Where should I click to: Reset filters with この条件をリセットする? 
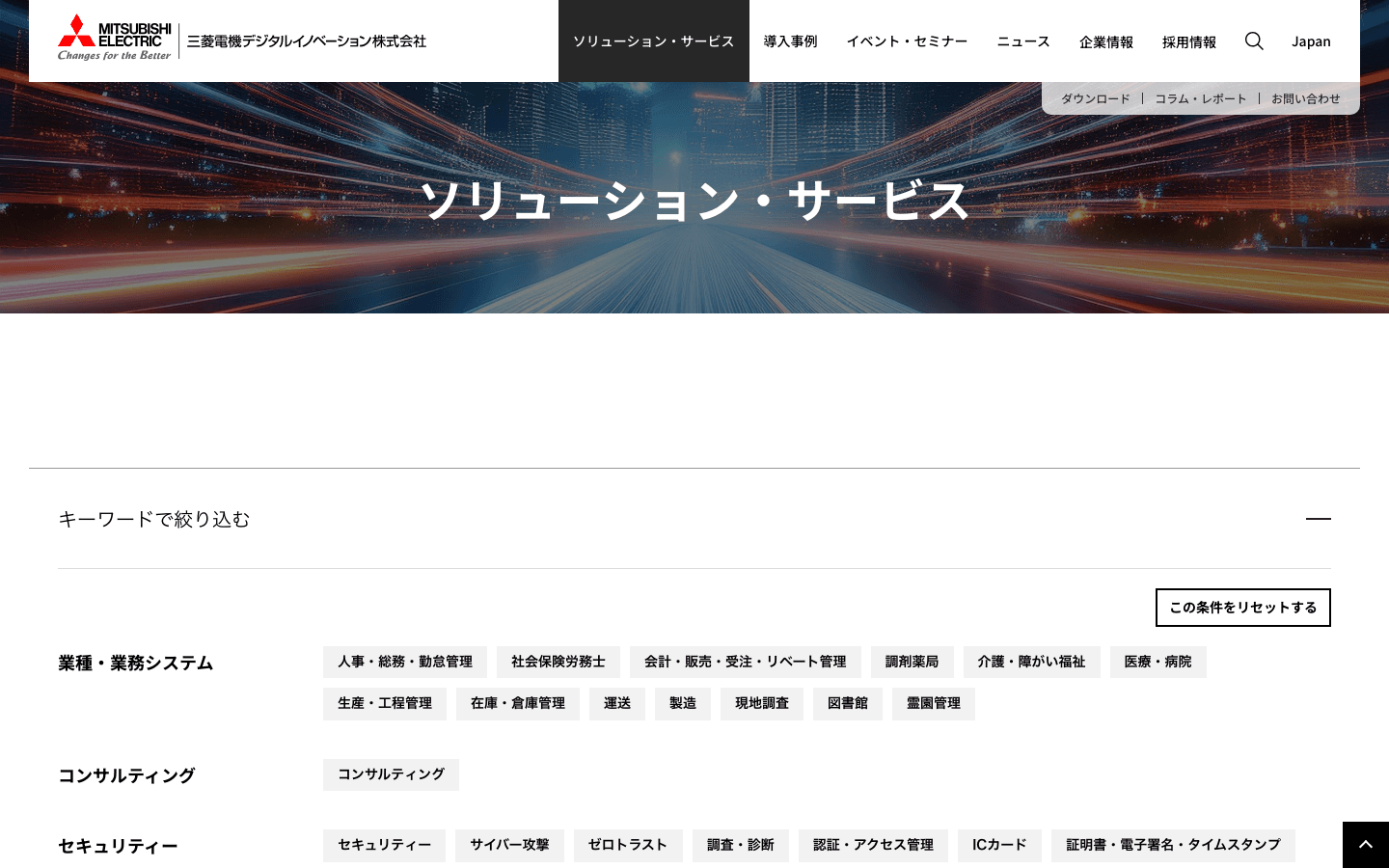point(1243,608)
